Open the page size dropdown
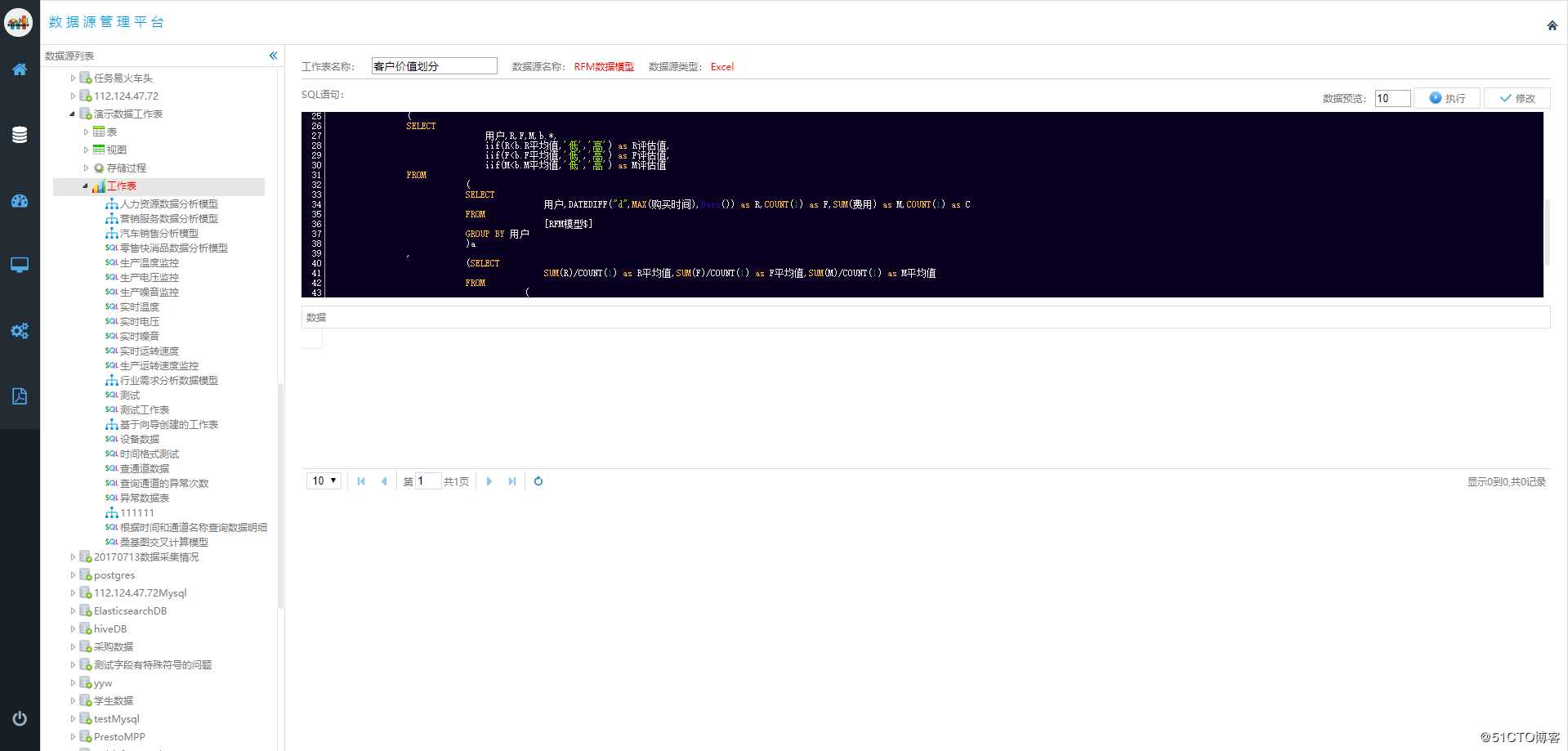Screen dimensions: 1568x751 (x=324, y=481)
